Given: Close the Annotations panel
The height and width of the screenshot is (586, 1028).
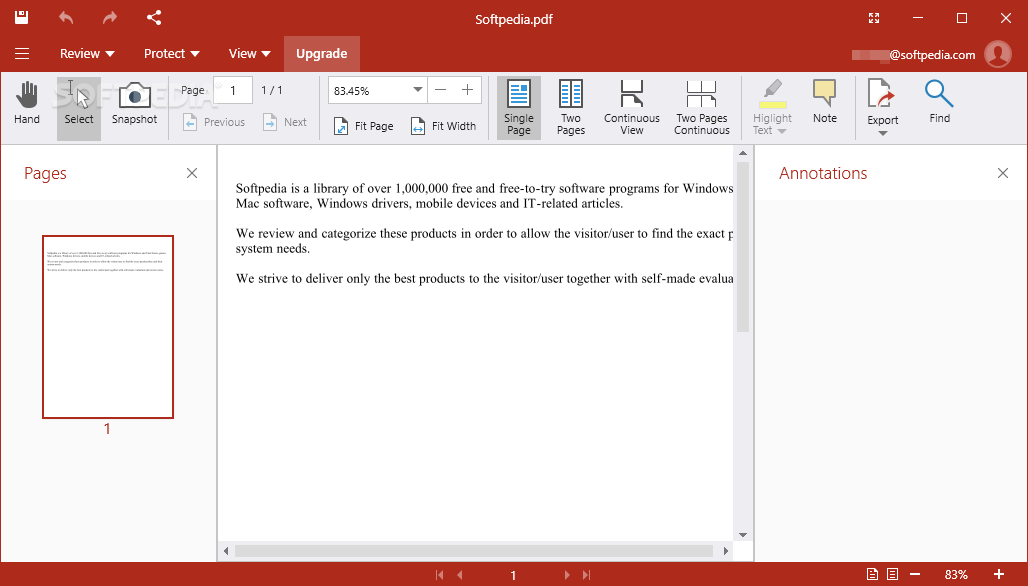Looking at the screenshot, I should [x=1002, y=173].
